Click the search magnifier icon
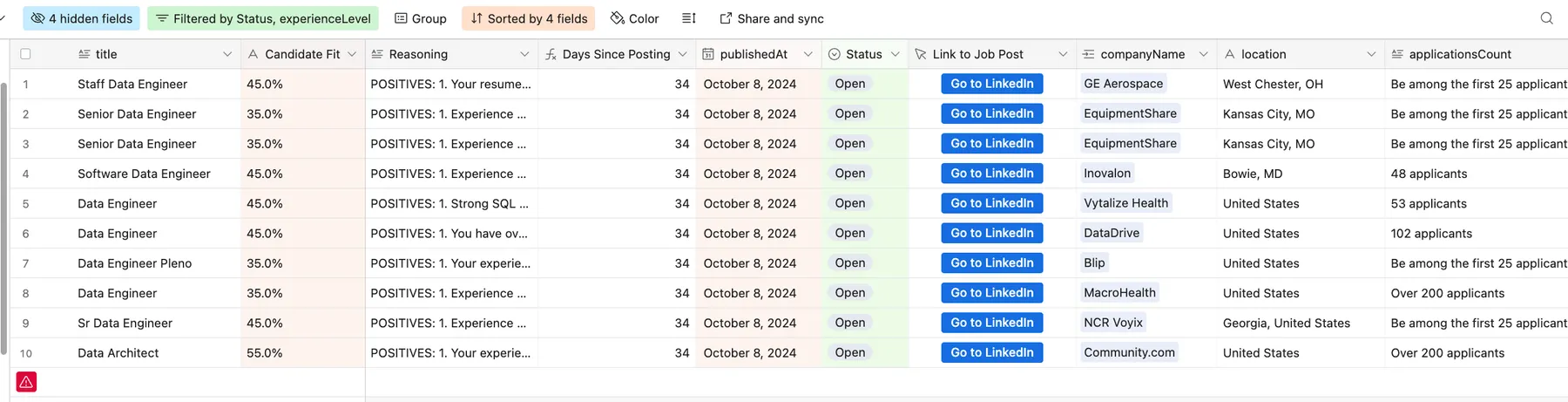The width and height of the screenshot is (1568, 402). [1546, 18]
